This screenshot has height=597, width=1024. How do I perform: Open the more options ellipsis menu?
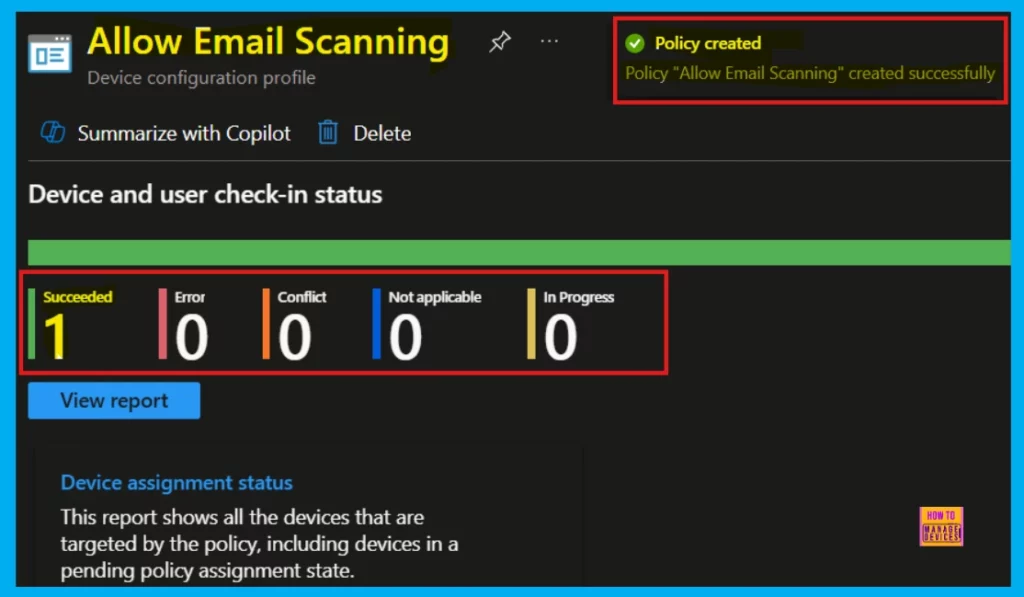(x=549, y=41)
